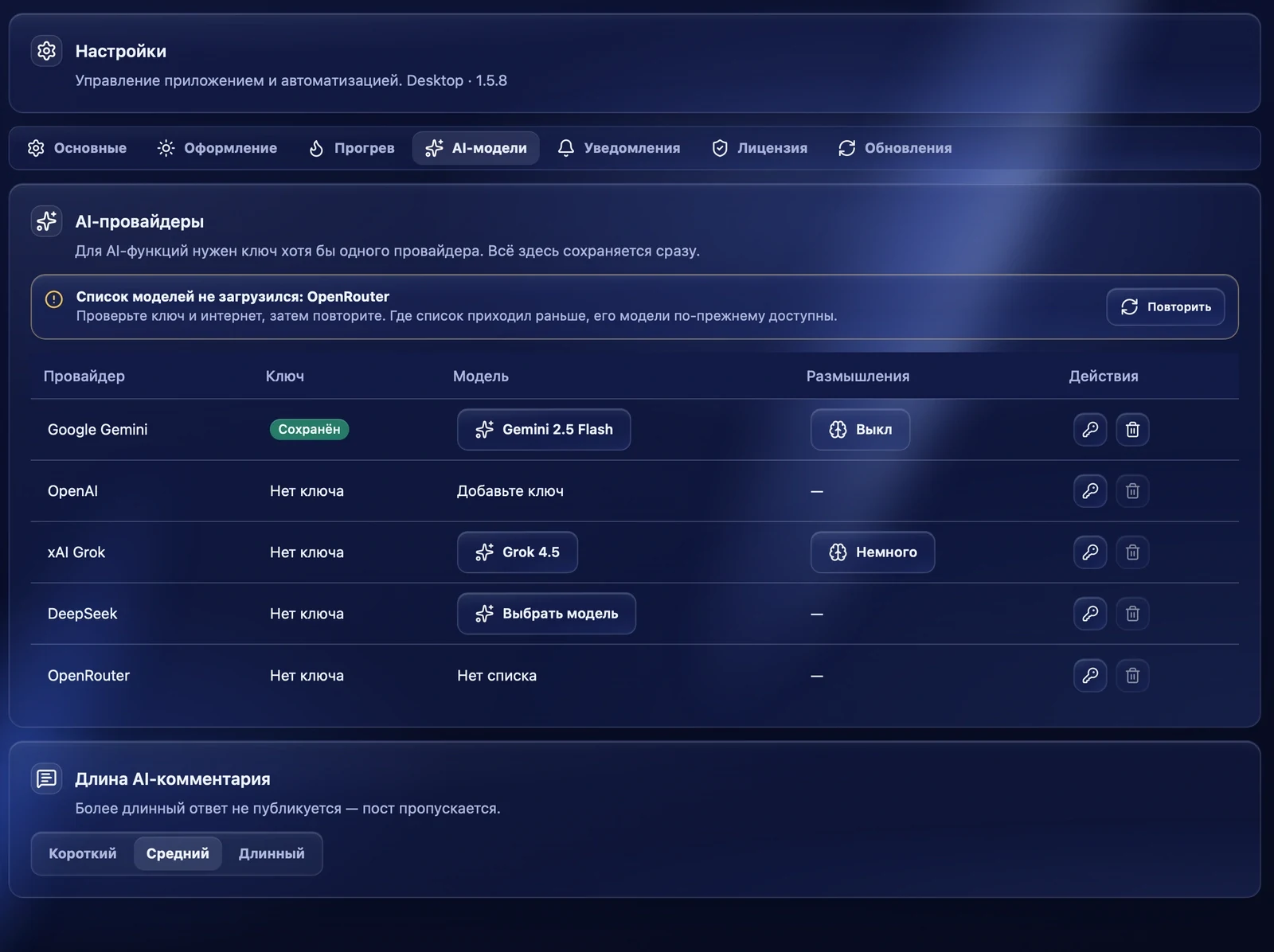Click the Сохранён key status badge

[x=309, y=430]
